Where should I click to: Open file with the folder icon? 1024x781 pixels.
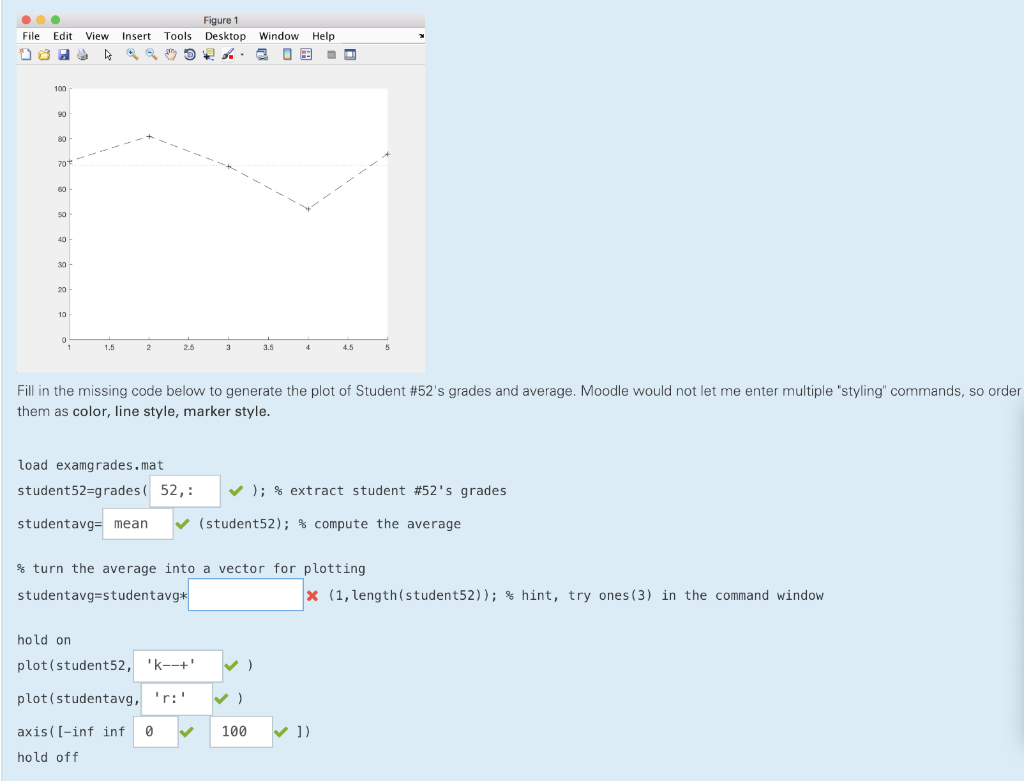pos(44,55)
